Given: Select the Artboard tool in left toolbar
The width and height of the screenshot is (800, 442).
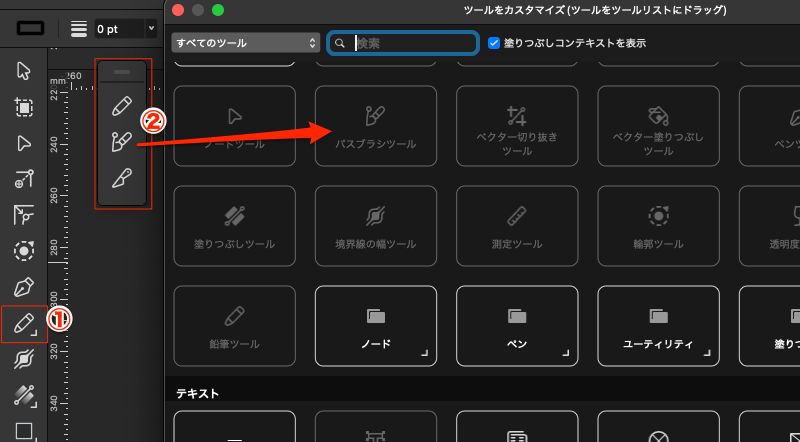Looking at the screenshot, I should point(25,107).
